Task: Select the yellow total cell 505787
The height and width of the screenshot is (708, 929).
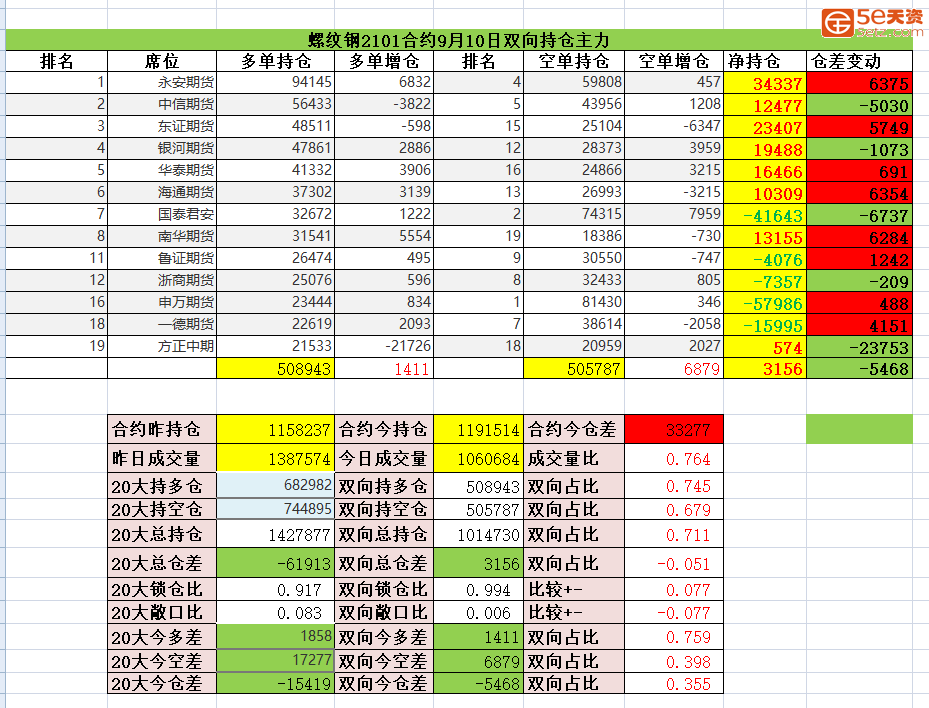Action: point(574,368)
